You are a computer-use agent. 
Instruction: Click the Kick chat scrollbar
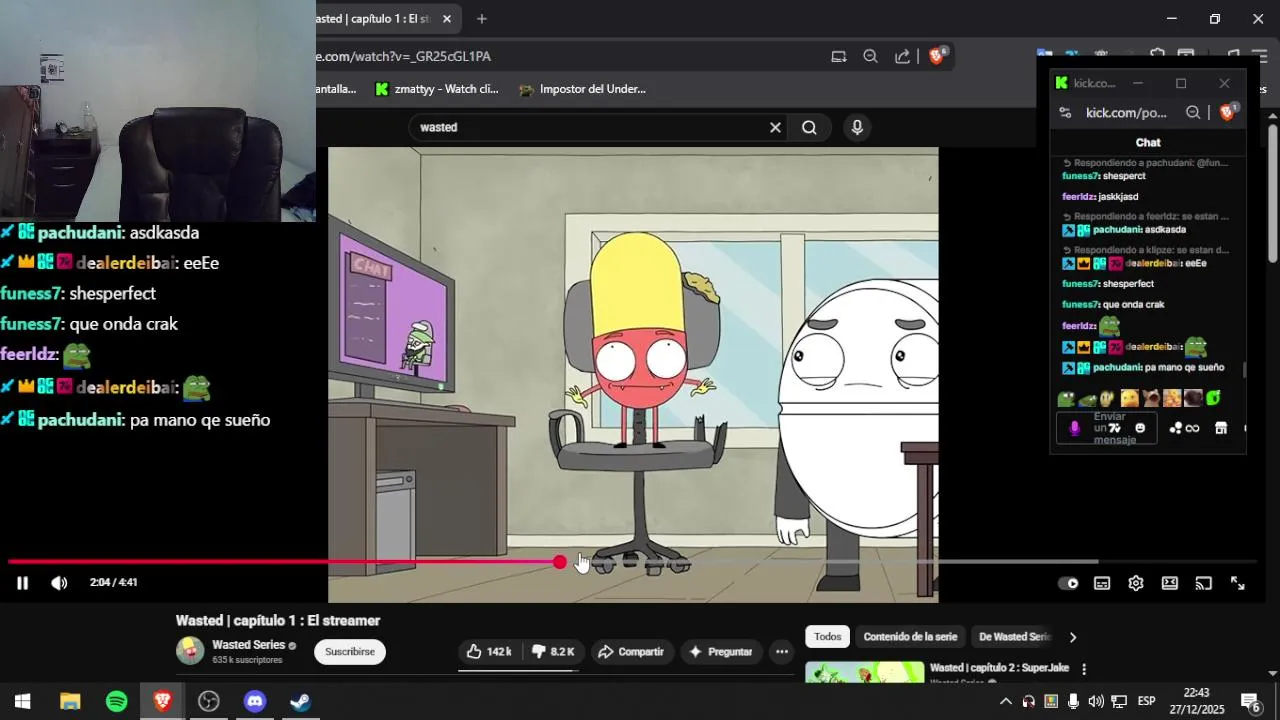(x=1245, y=370)
